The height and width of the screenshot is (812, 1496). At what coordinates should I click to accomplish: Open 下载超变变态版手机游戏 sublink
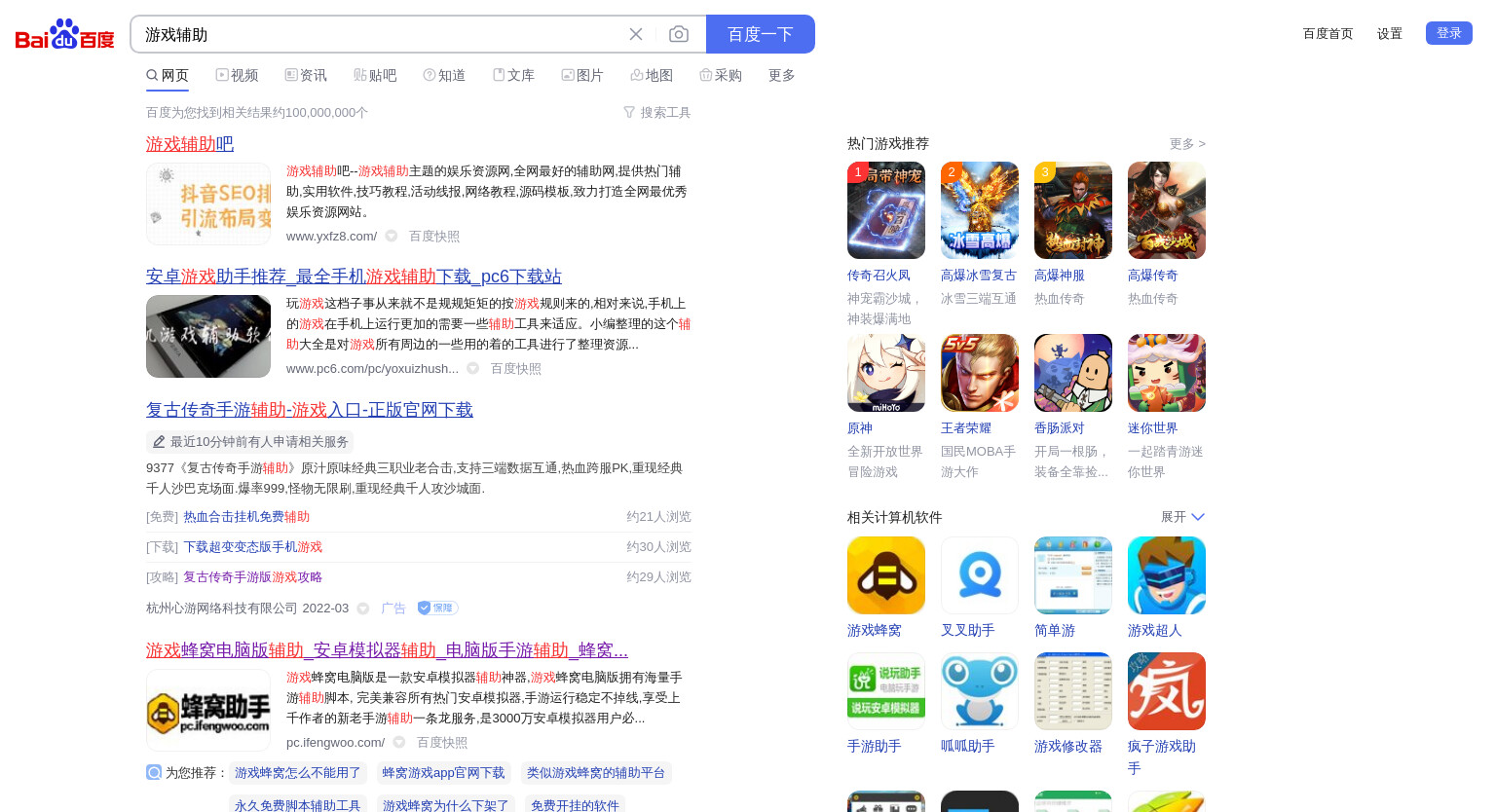point(253,547)
